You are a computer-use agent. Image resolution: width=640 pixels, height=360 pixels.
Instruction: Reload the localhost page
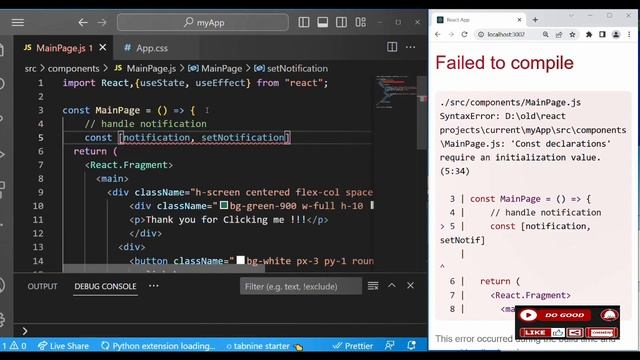464,35
